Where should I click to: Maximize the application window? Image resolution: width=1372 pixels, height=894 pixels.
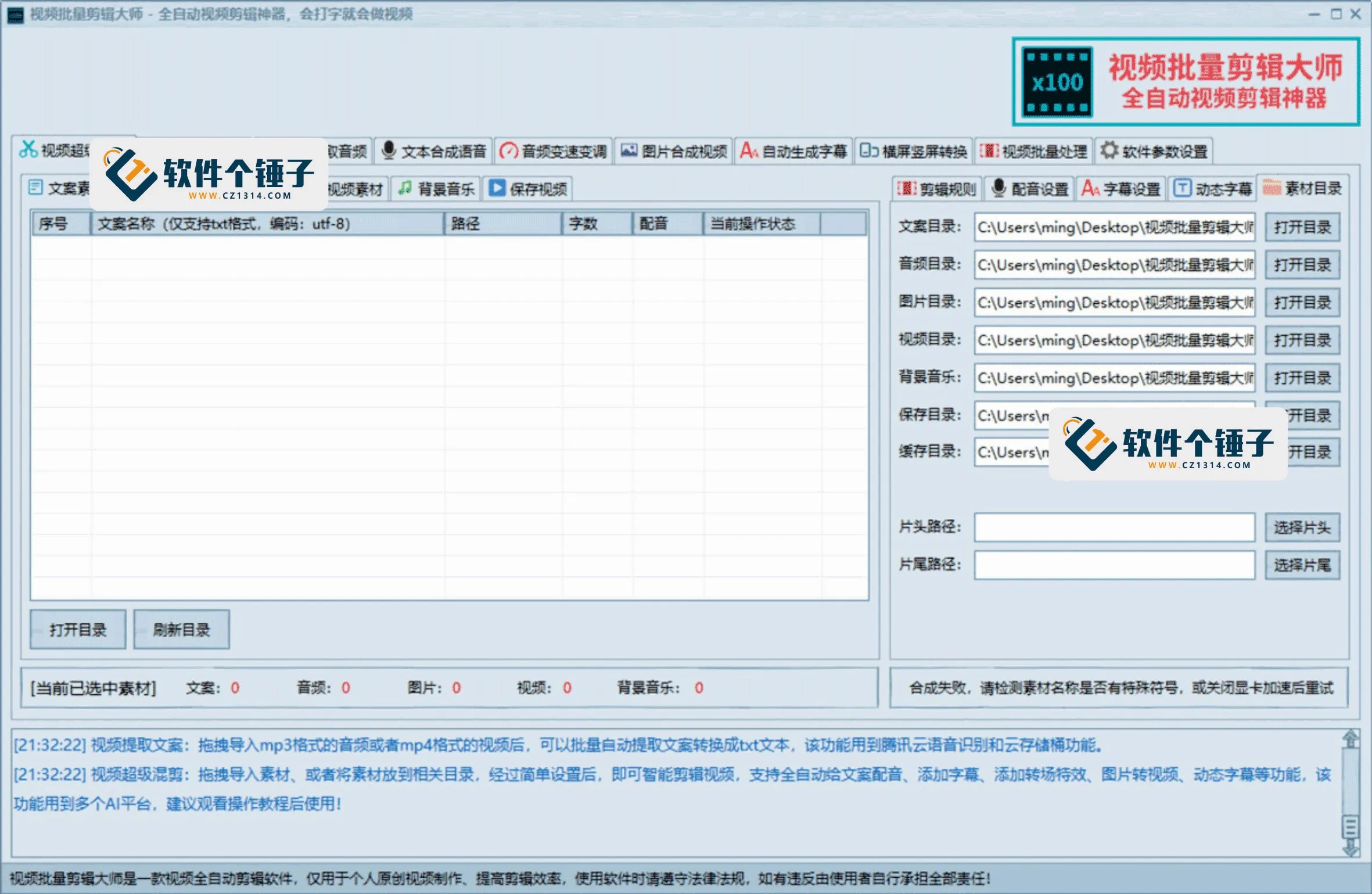pyautogui.click(x=1336, y=14)
